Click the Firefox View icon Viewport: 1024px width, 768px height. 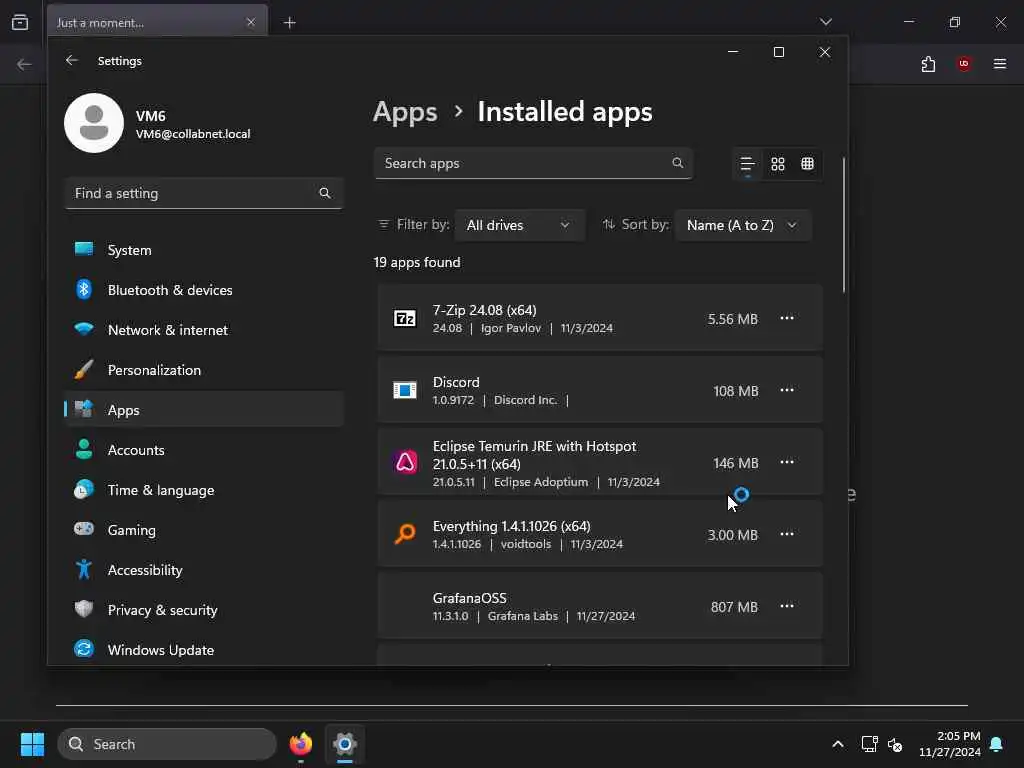(20, 22)
